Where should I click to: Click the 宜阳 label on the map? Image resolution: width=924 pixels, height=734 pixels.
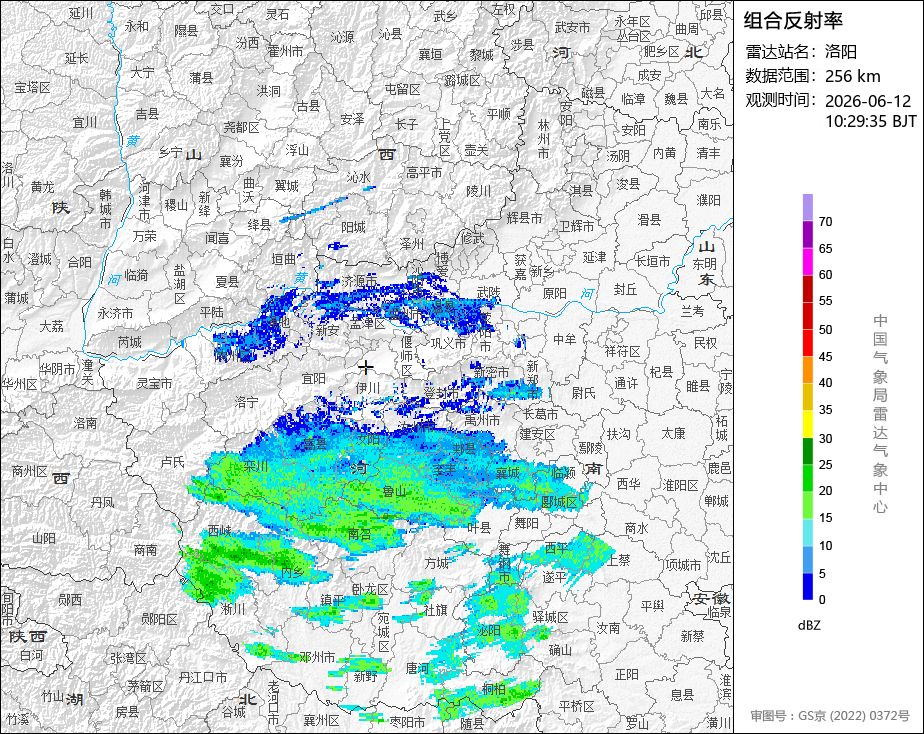pos(314,378)
